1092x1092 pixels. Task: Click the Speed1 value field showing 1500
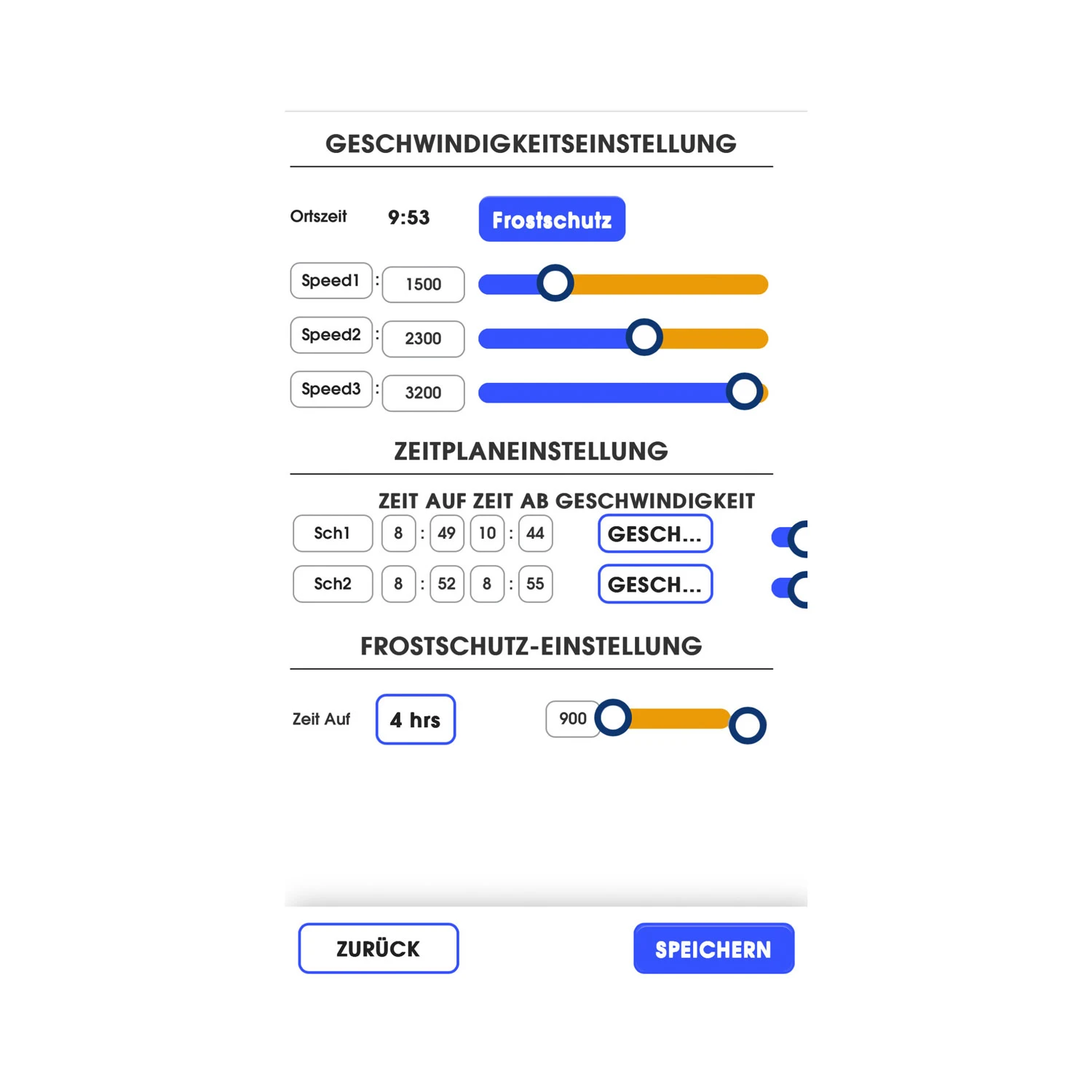pos(423,284)
